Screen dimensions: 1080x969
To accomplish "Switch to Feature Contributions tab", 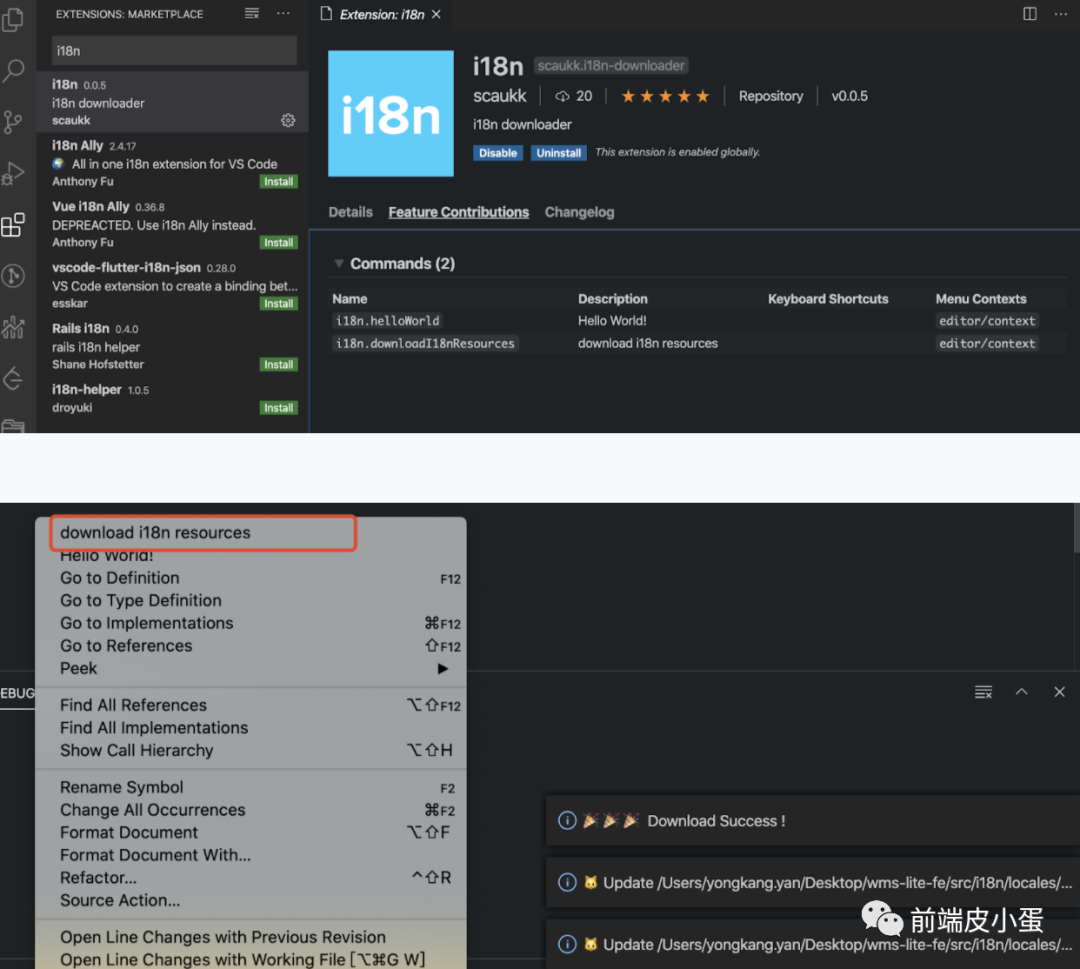I will pos(459,212).
